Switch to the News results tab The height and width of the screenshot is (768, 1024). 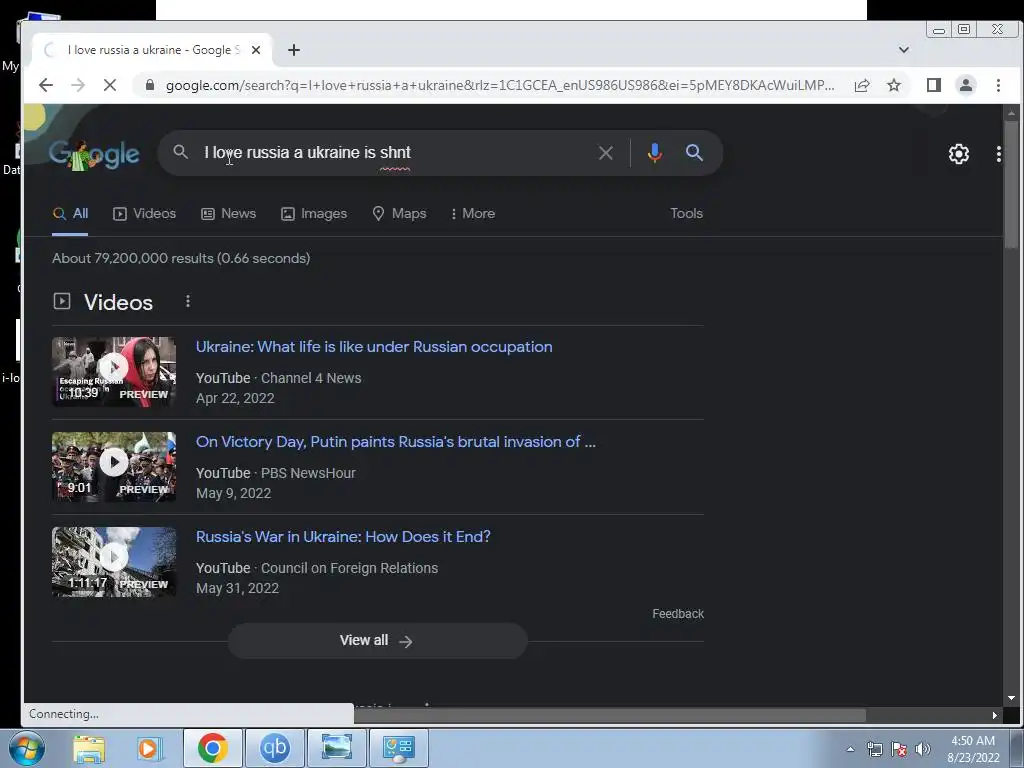(x=229, y=214)
